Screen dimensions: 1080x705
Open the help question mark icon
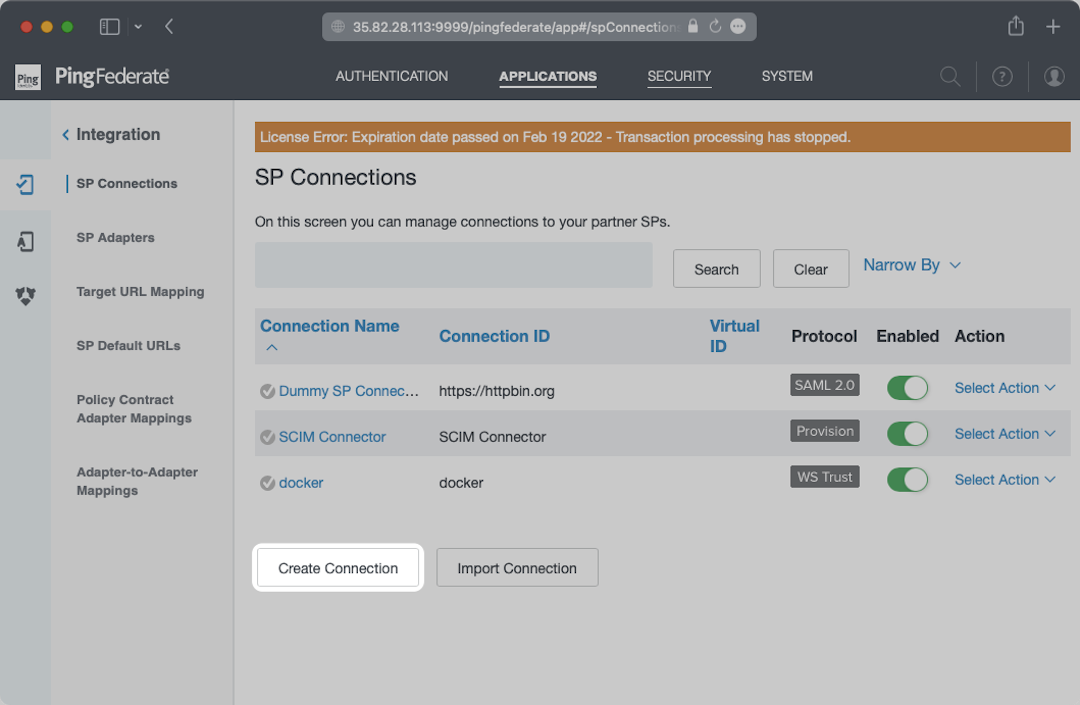(1002, 77)
